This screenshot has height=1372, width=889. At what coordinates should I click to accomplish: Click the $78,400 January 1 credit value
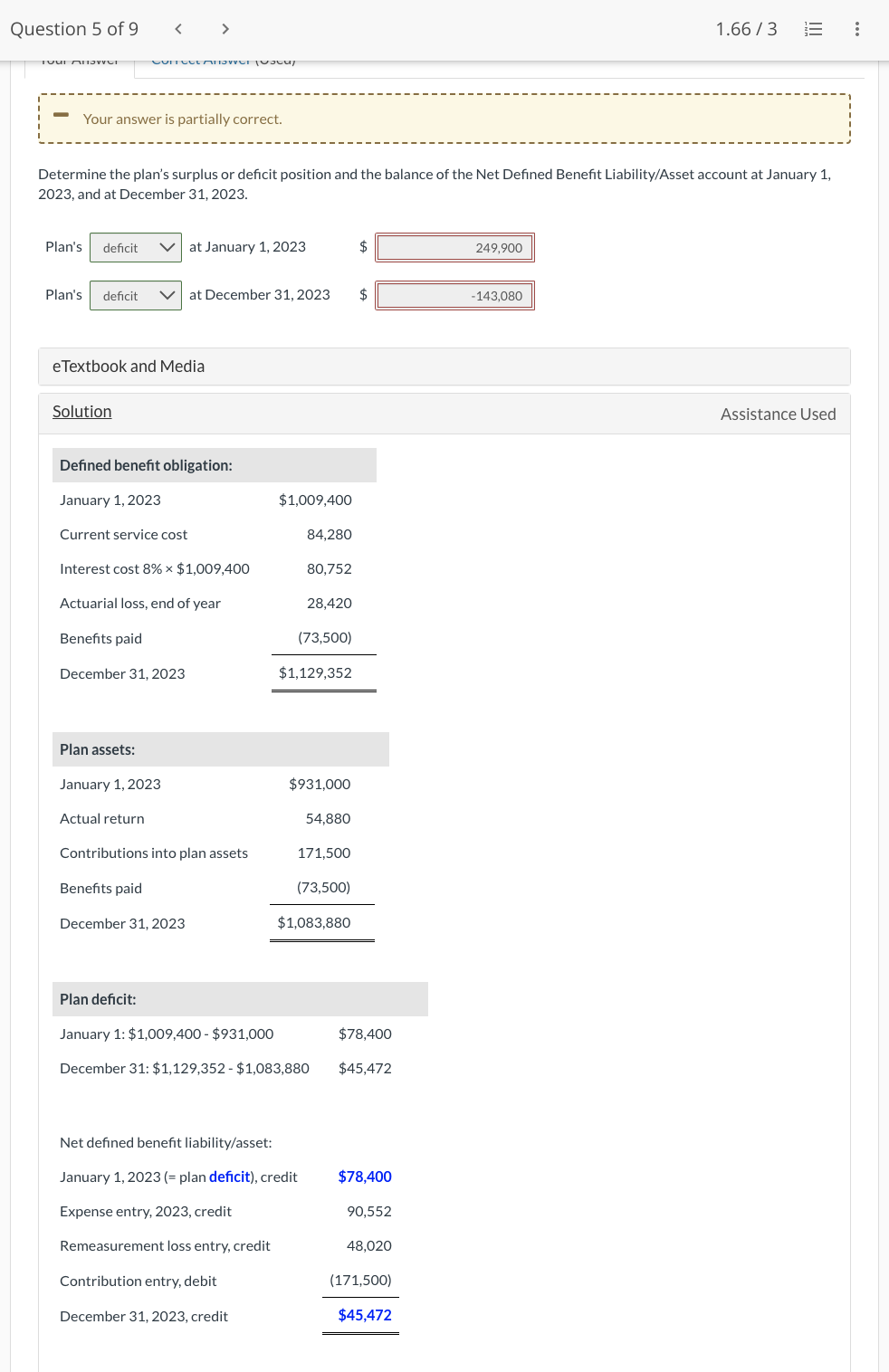[364, 1177]
